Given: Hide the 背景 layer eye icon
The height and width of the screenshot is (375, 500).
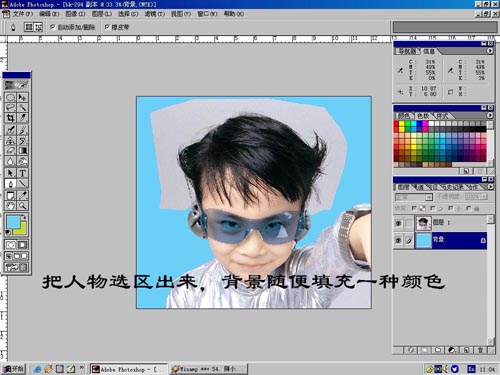Looking at the screenshot, I should pos(398,240).
